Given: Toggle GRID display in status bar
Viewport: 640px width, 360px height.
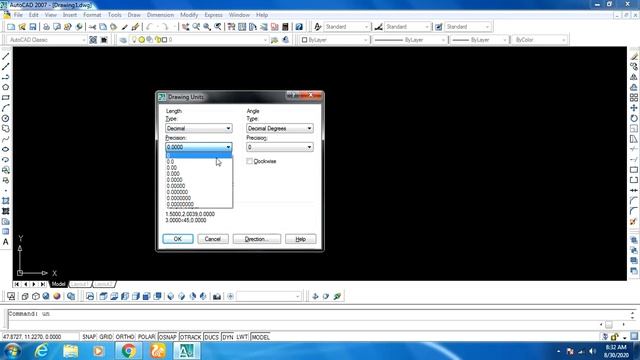Looking at the screenshot, I should 106,337.
